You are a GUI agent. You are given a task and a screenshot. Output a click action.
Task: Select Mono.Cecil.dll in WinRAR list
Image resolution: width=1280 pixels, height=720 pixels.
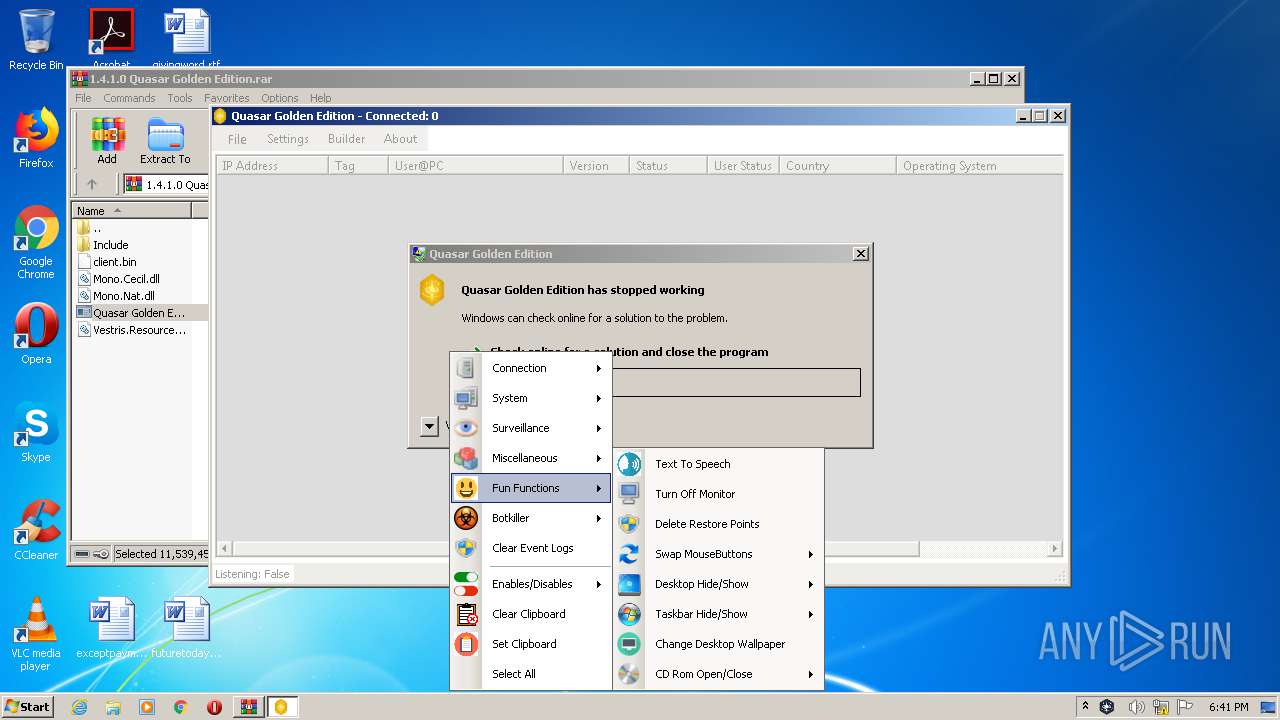[x=126, y=279]
